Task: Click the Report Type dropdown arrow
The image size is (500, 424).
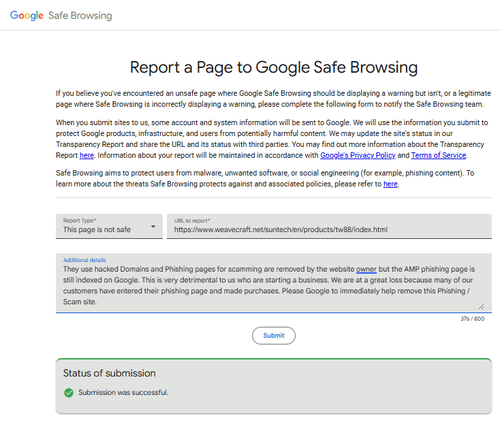Action: point(153,227)
